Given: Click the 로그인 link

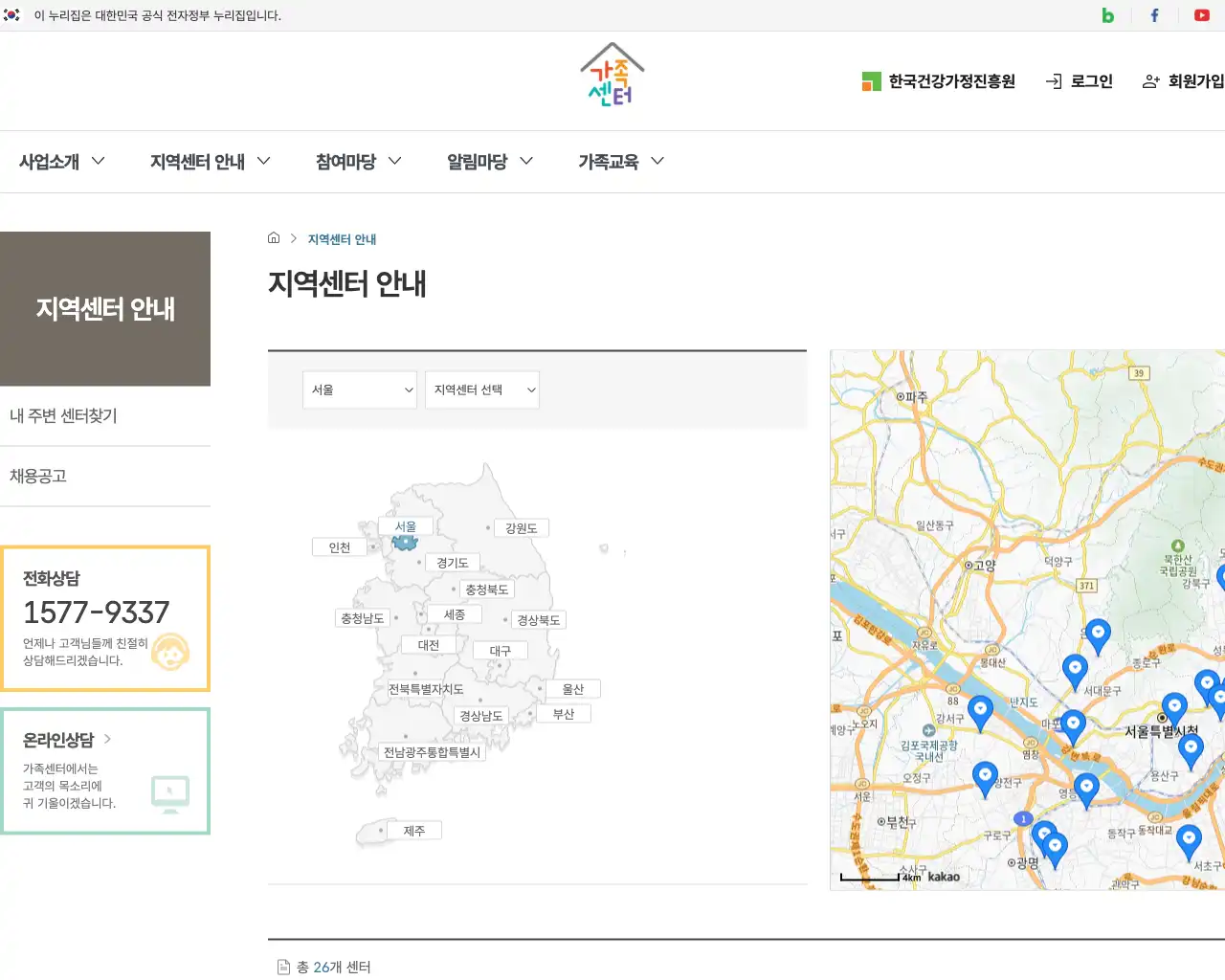Looking at the screenshot, I should [x=1080, y=81].
